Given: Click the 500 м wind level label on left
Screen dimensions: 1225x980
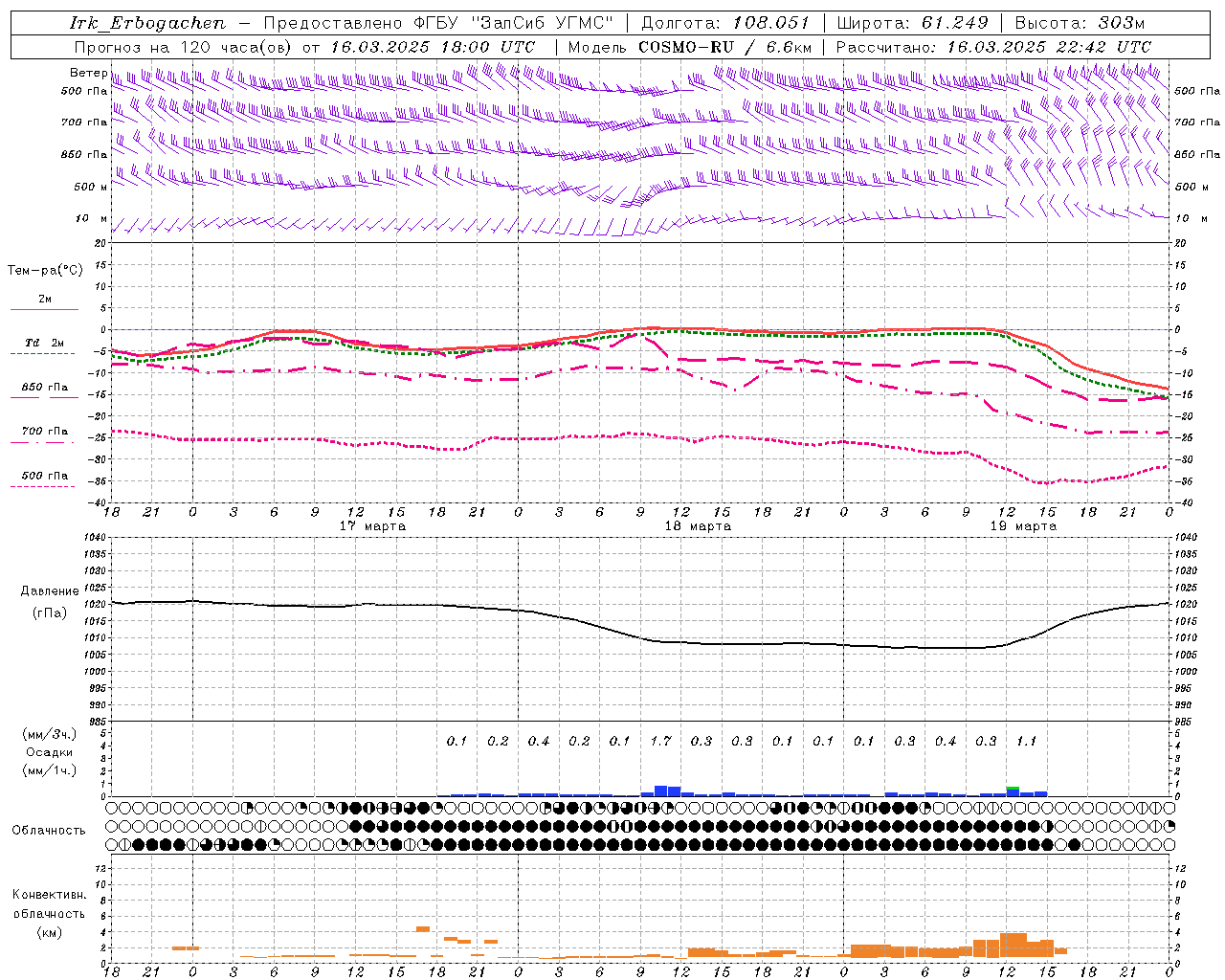Looking at the screenshot, I should [91, 187].
